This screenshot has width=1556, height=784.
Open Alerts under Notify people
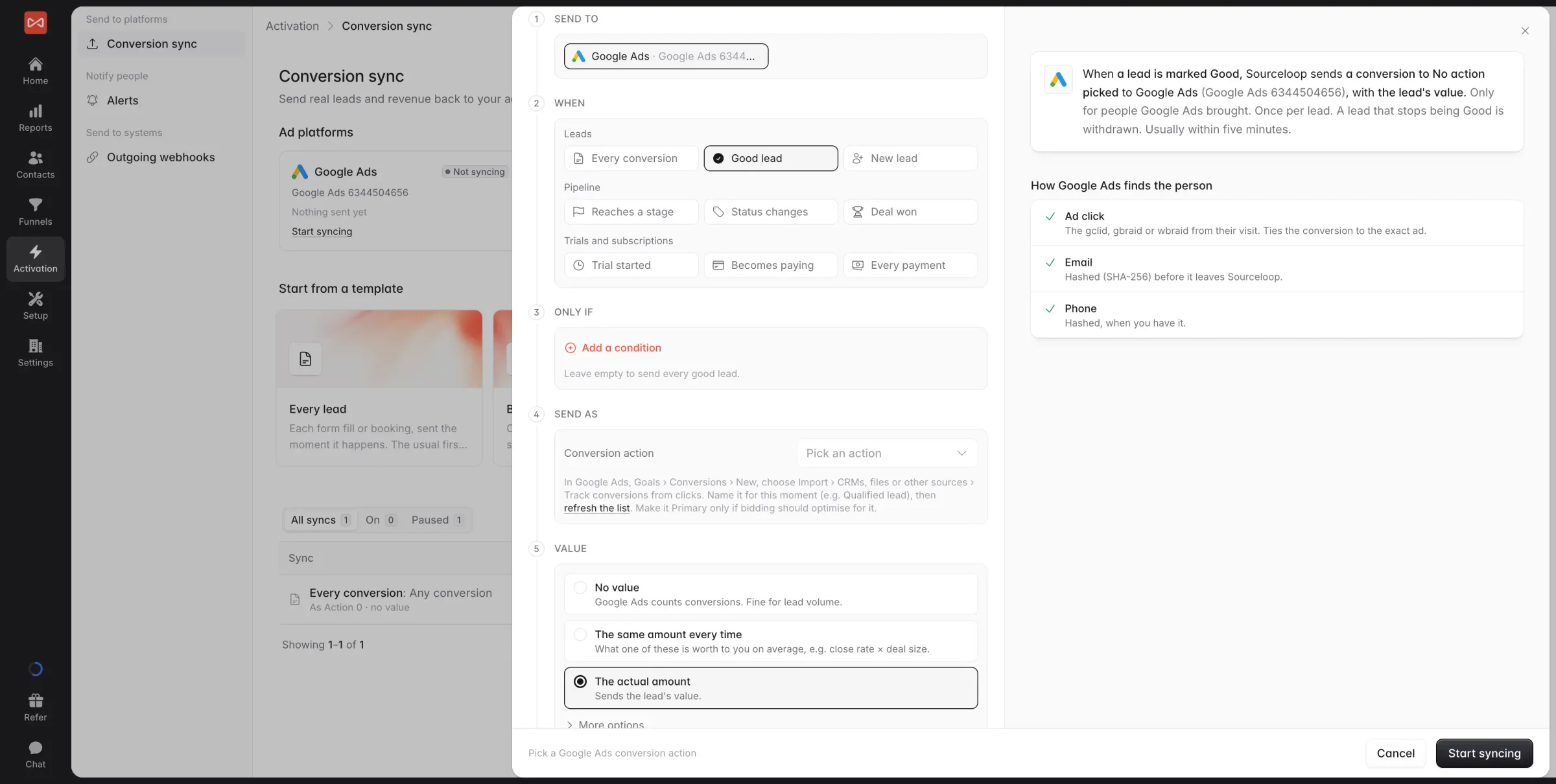tap(161, 100)
